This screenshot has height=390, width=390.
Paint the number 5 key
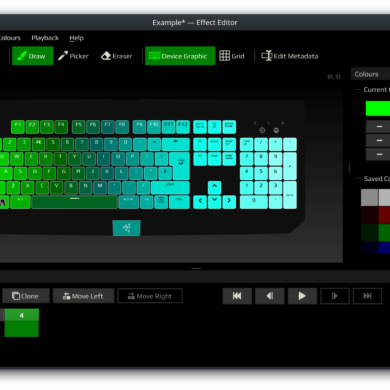point(53,144)
